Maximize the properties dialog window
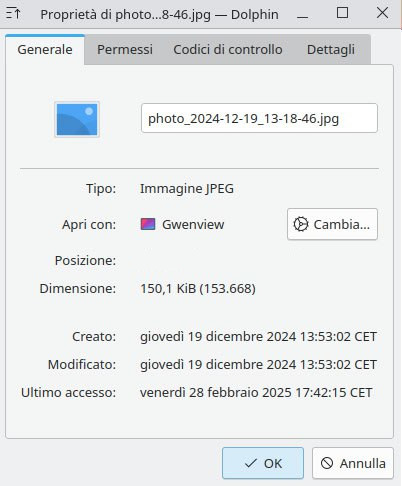The height and width of the screenshot is (486, 402). coord(342,13)
